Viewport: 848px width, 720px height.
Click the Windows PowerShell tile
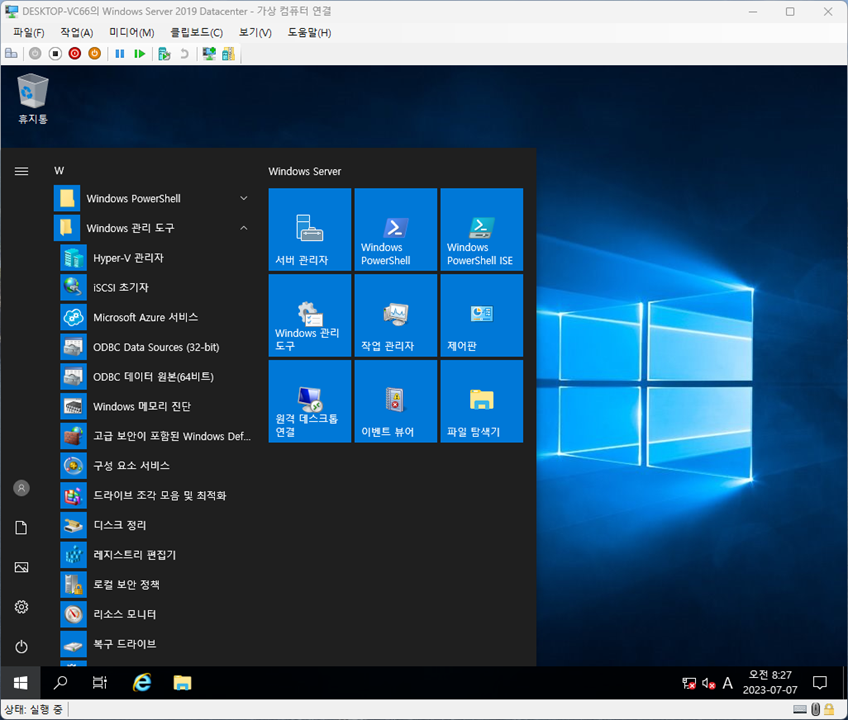pyautogui.click(x=396, y=229)
